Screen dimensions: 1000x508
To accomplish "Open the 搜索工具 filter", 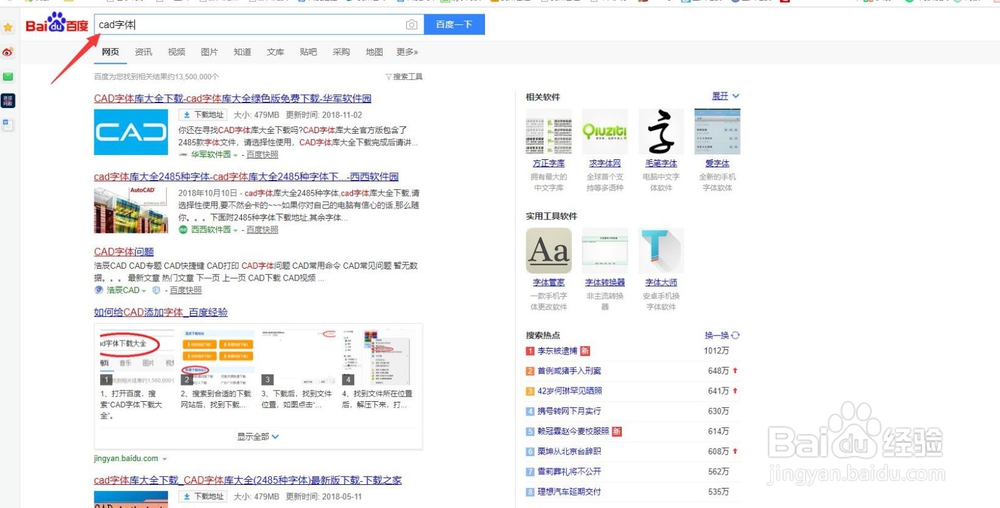I will tap(404, 76).
